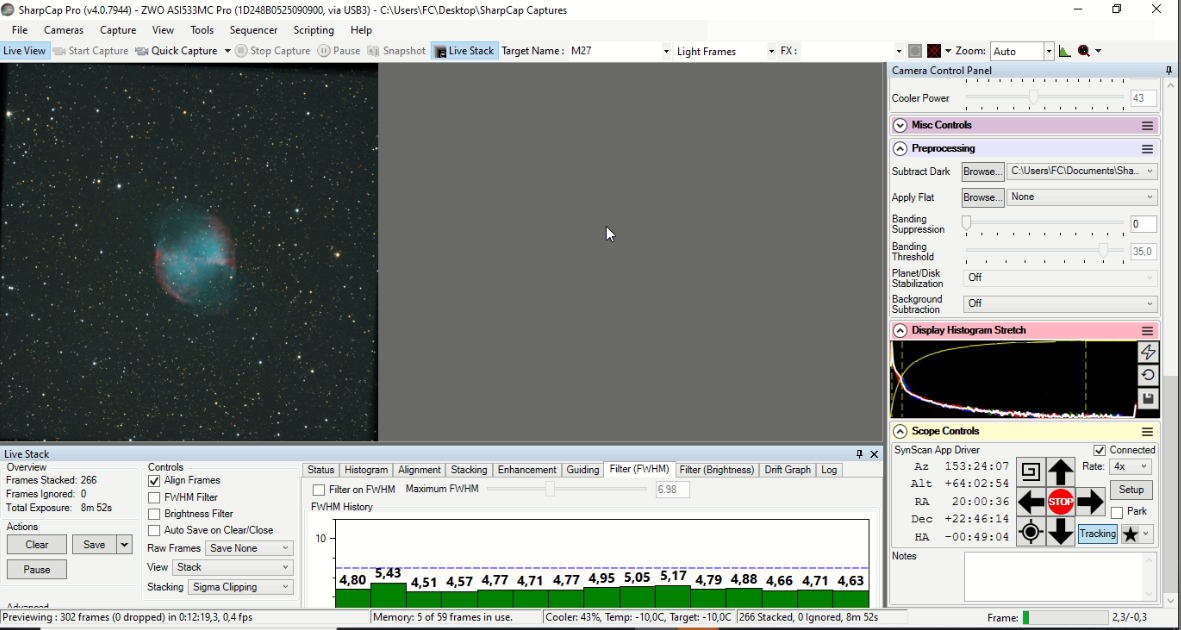Click the crosshair GOTO target button
This screenshot has width=1181, height=630.
pyautogui.click(x=1030, y=532)
